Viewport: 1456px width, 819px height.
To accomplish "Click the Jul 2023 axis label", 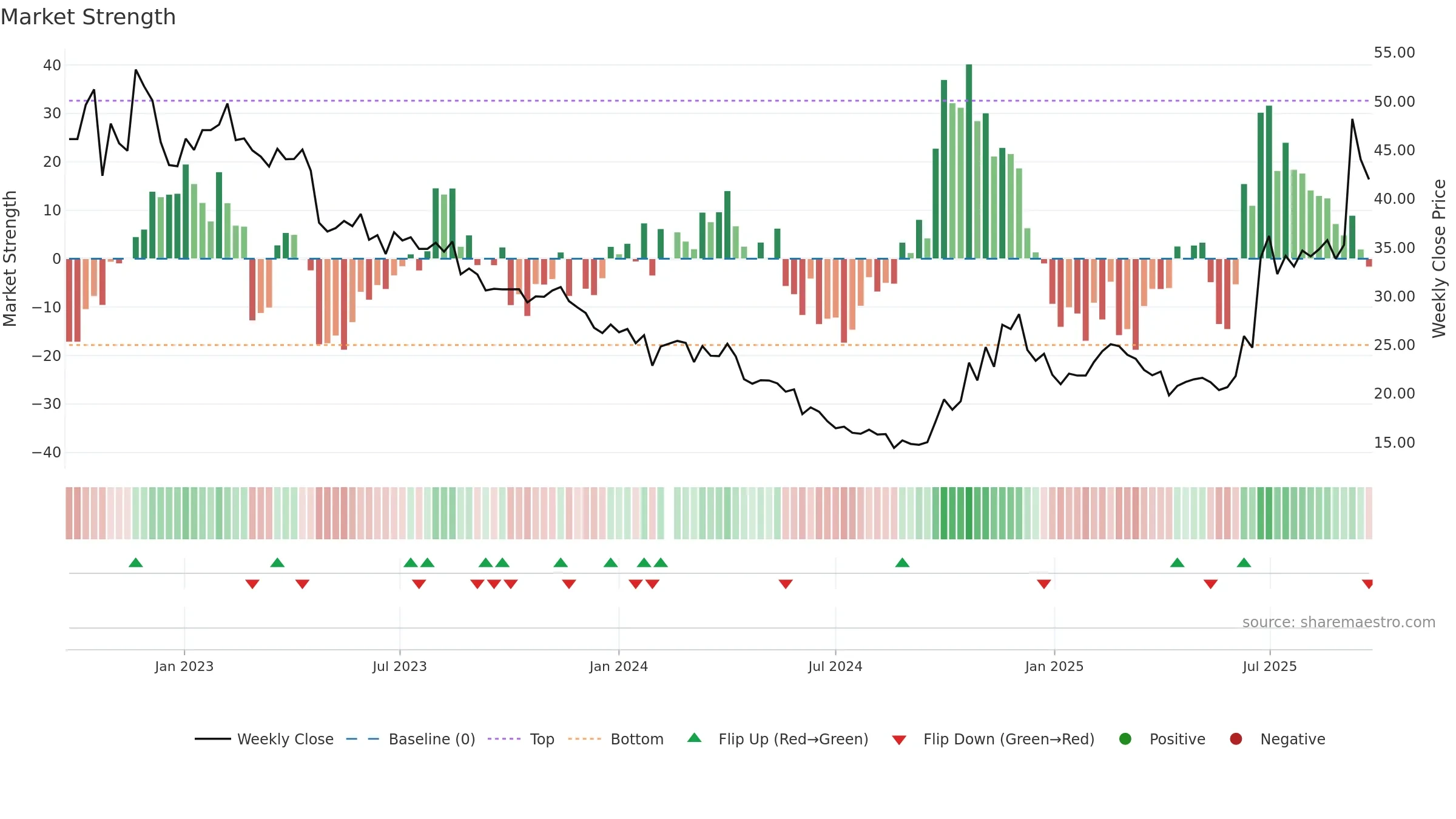I will 400,666.
